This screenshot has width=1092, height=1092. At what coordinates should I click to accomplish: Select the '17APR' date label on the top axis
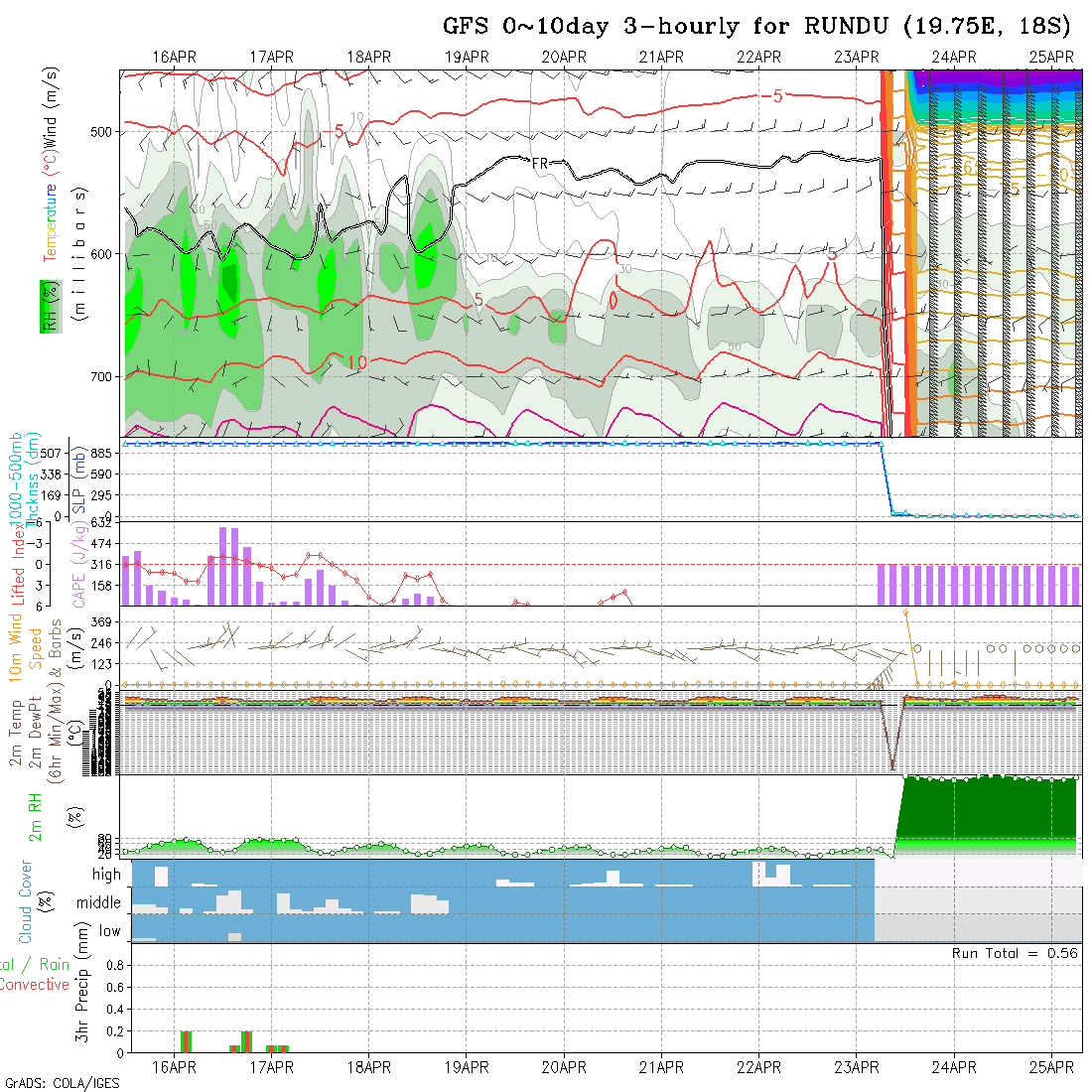pos(272,58)
